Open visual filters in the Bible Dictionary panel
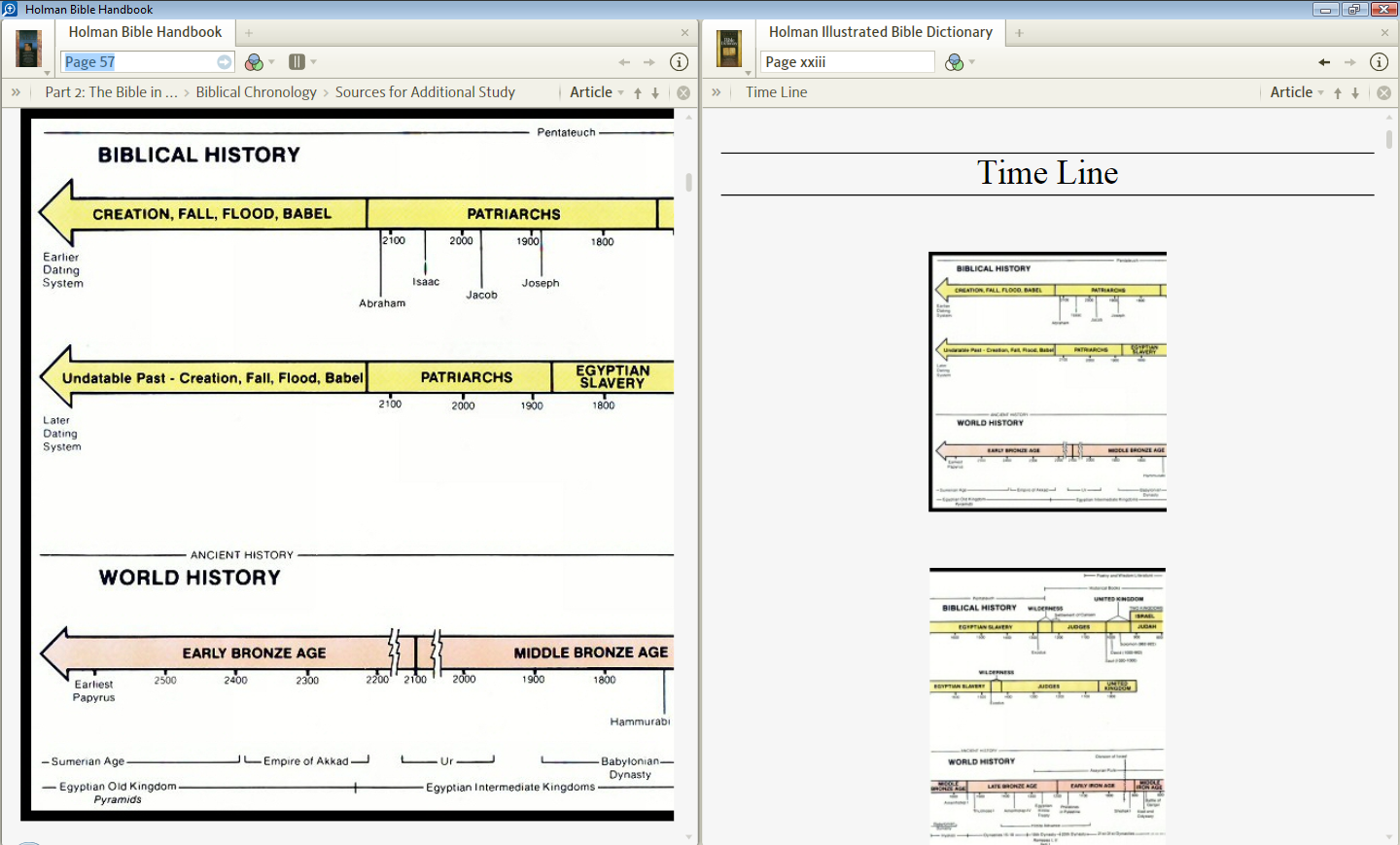The height and width of the screenshot is (845, 1400). tap(955, 62)
